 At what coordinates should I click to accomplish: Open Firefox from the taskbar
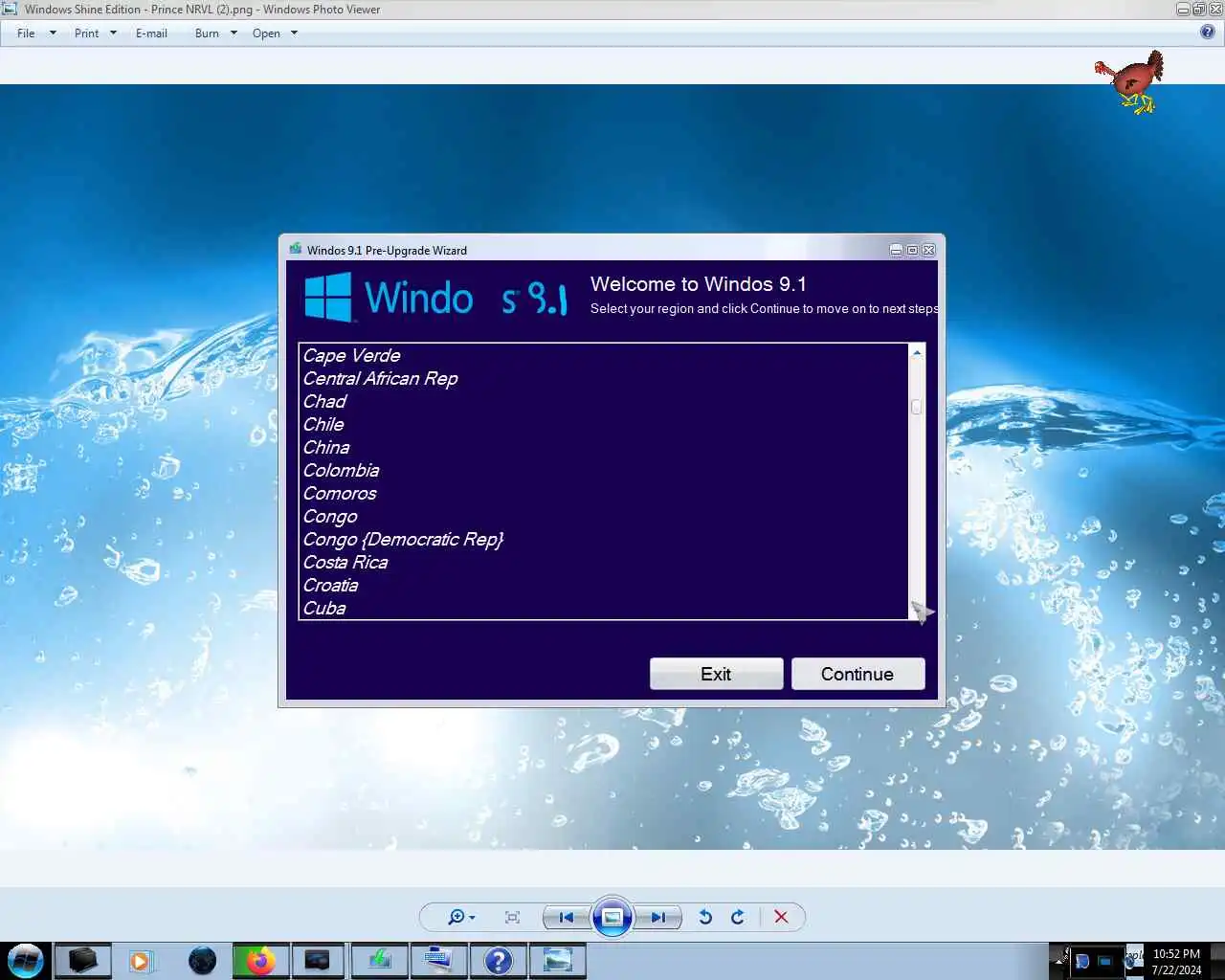[260, 960]
